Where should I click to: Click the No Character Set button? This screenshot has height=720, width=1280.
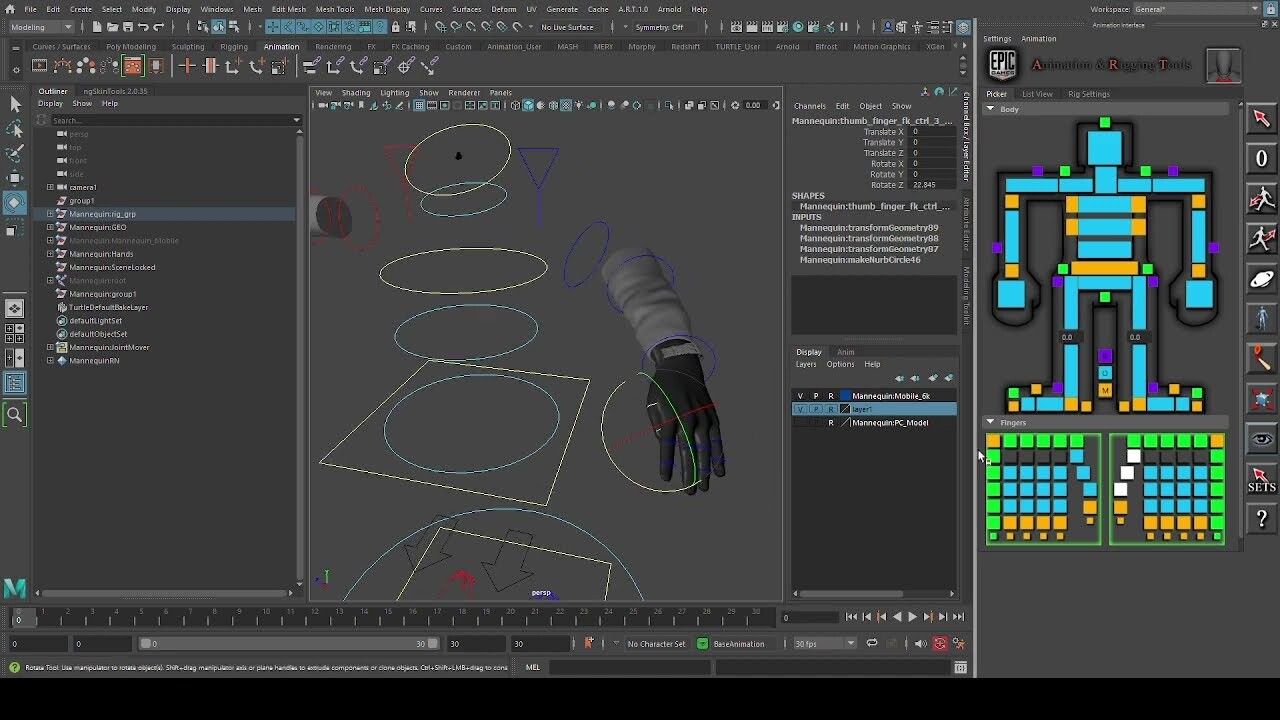pyautogui.click(x=655, y=644)
